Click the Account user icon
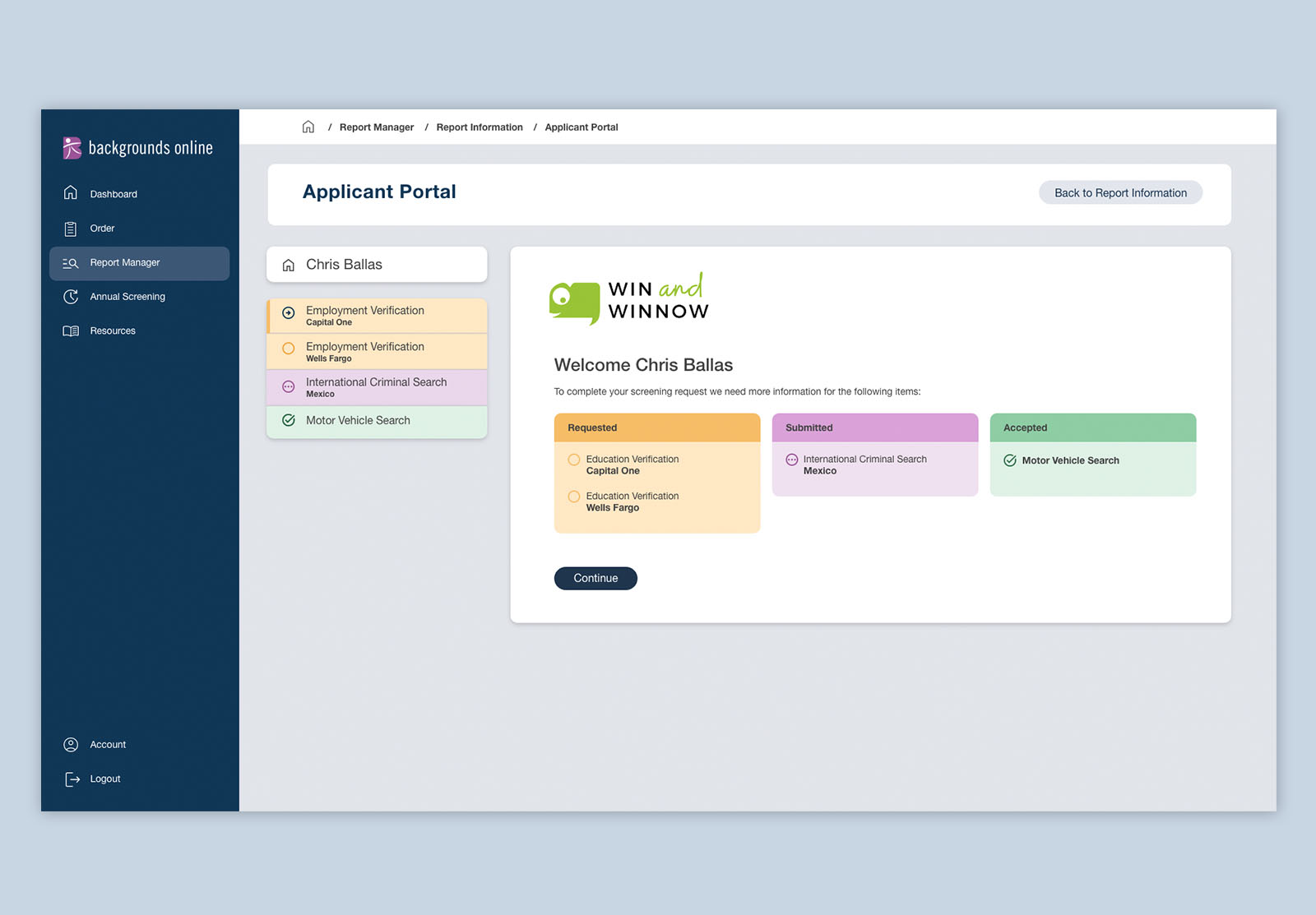The image size is (1316, 915). tap(71, 745)
